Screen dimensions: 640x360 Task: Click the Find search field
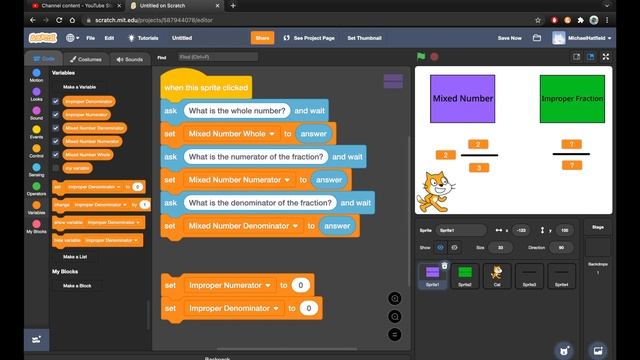218,57
